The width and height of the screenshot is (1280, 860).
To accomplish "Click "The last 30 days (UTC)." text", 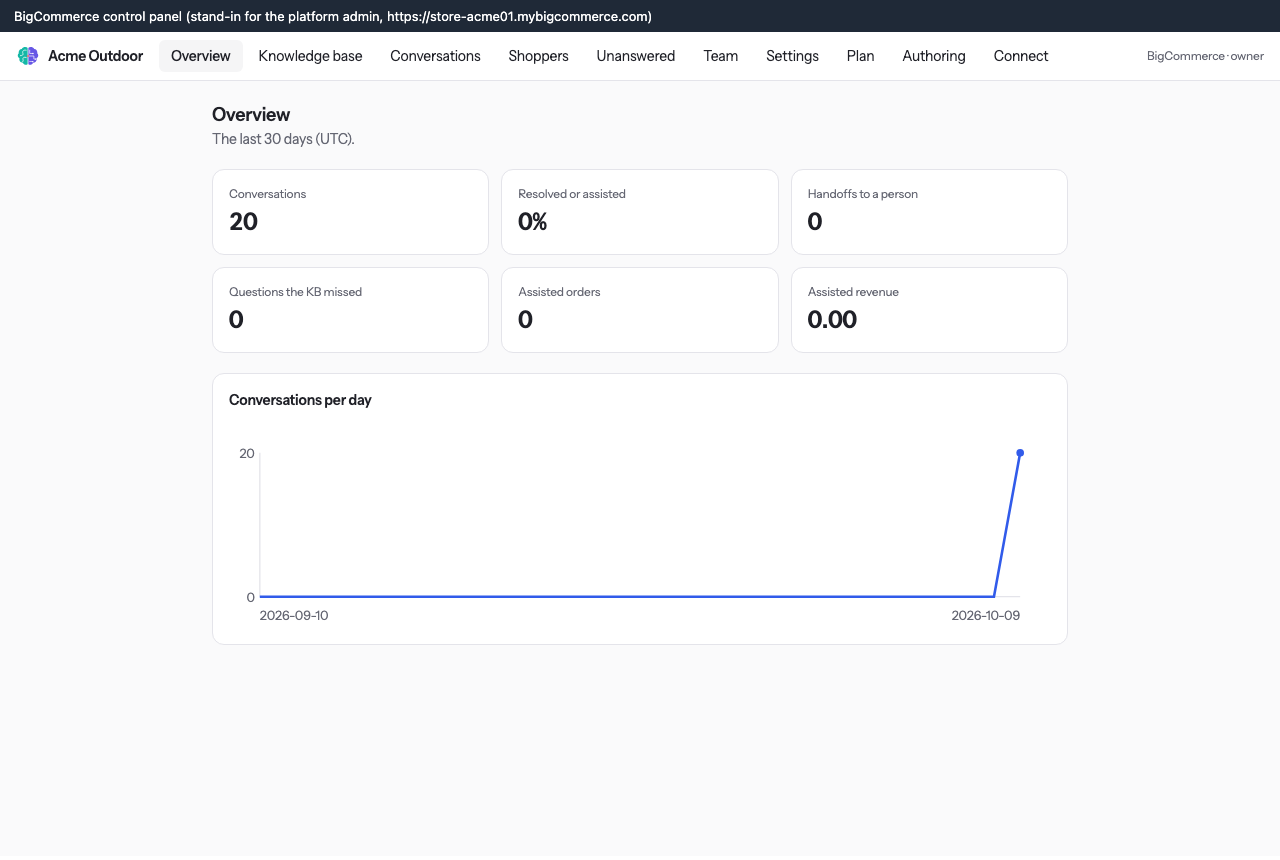I will click(283, 139).
